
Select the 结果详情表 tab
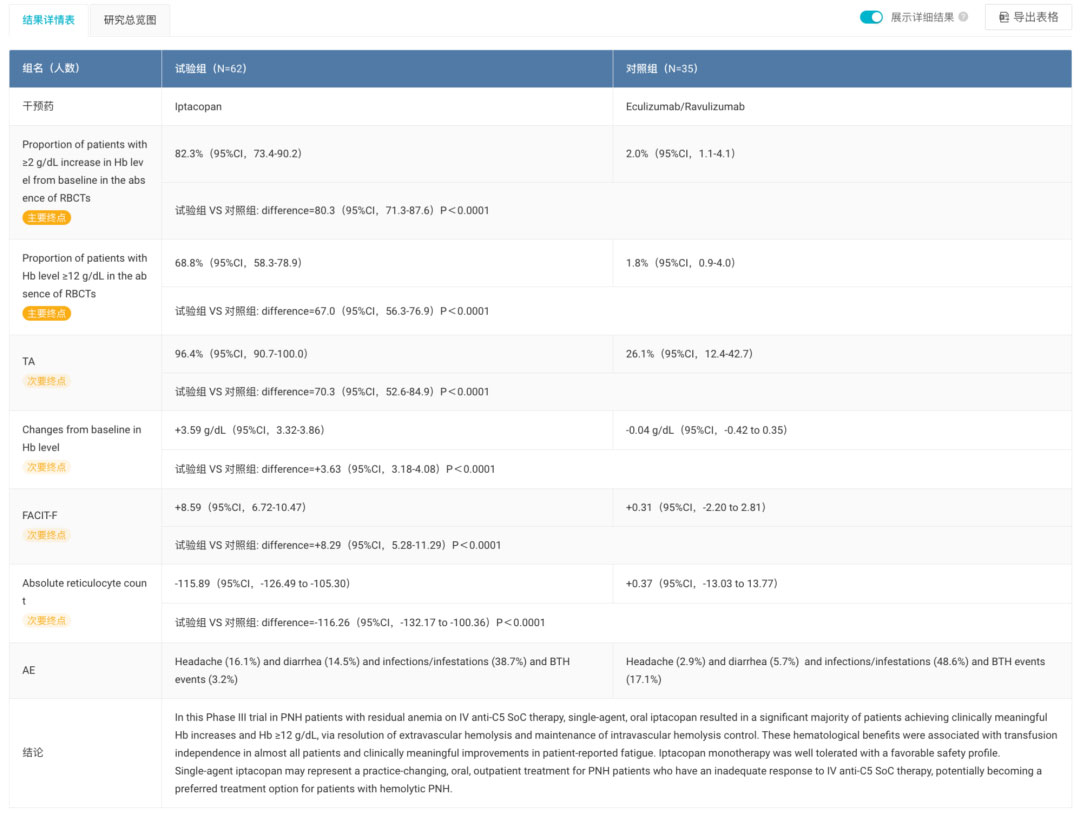tap(48, 19)
